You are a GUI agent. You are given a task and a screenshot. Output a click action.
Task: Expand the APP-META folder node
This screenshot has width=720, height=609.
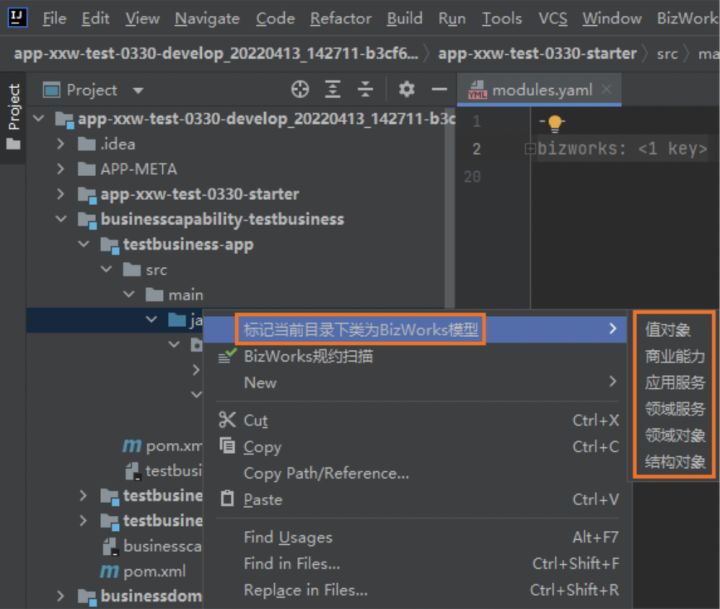[61, 169]
